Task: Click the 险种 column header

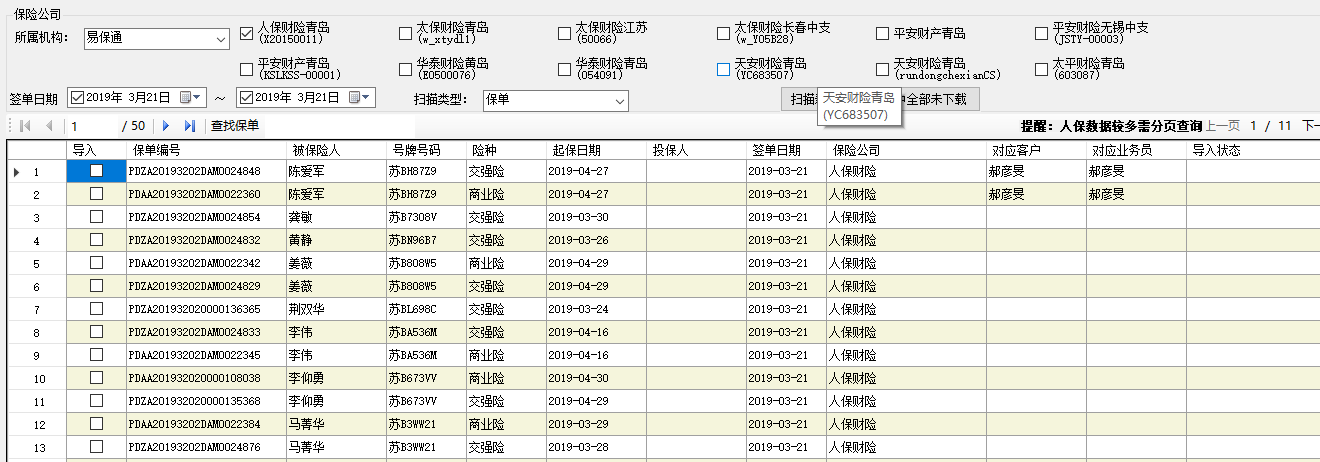Action: (484, 150)
